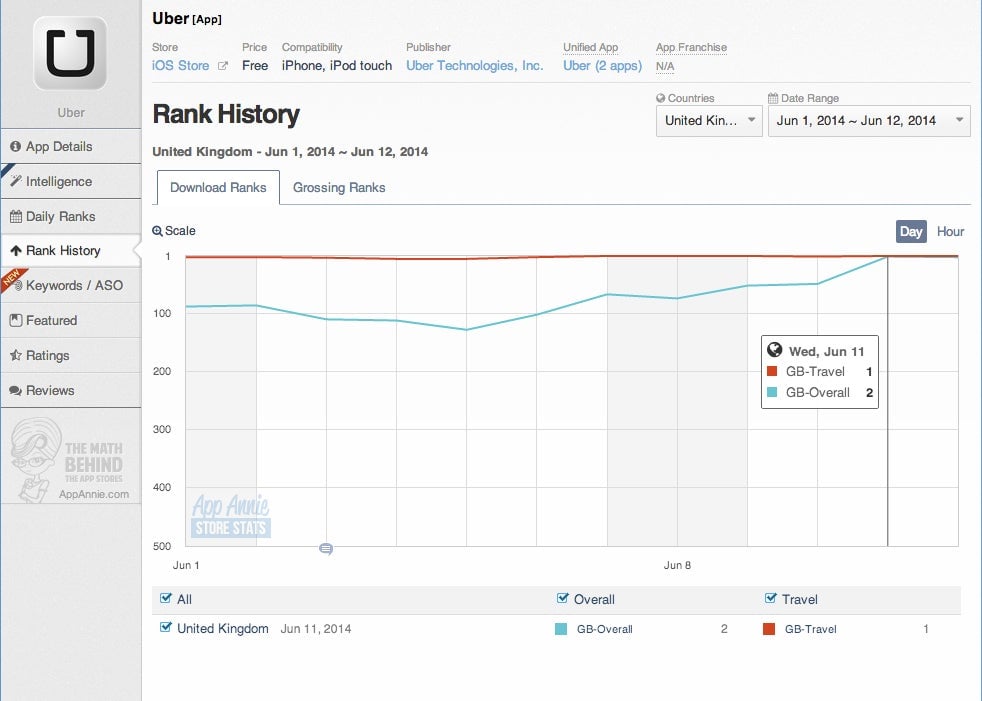Click the Reviews speech bubble icon
The image size is (982, 701).
click(16, 390)
